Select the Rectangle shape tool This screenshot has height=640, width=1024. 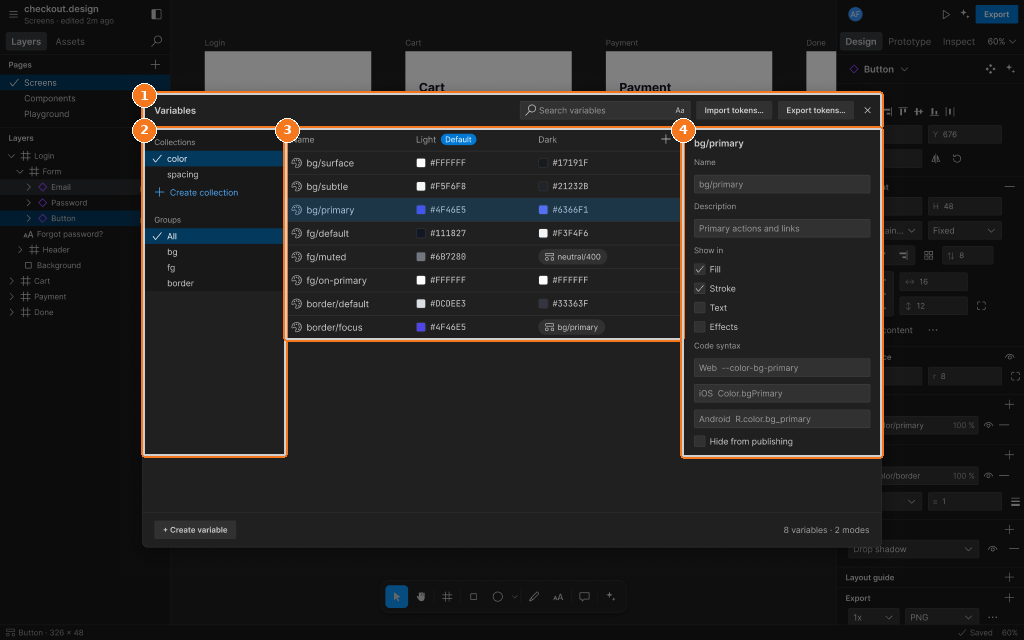(473, 596)
